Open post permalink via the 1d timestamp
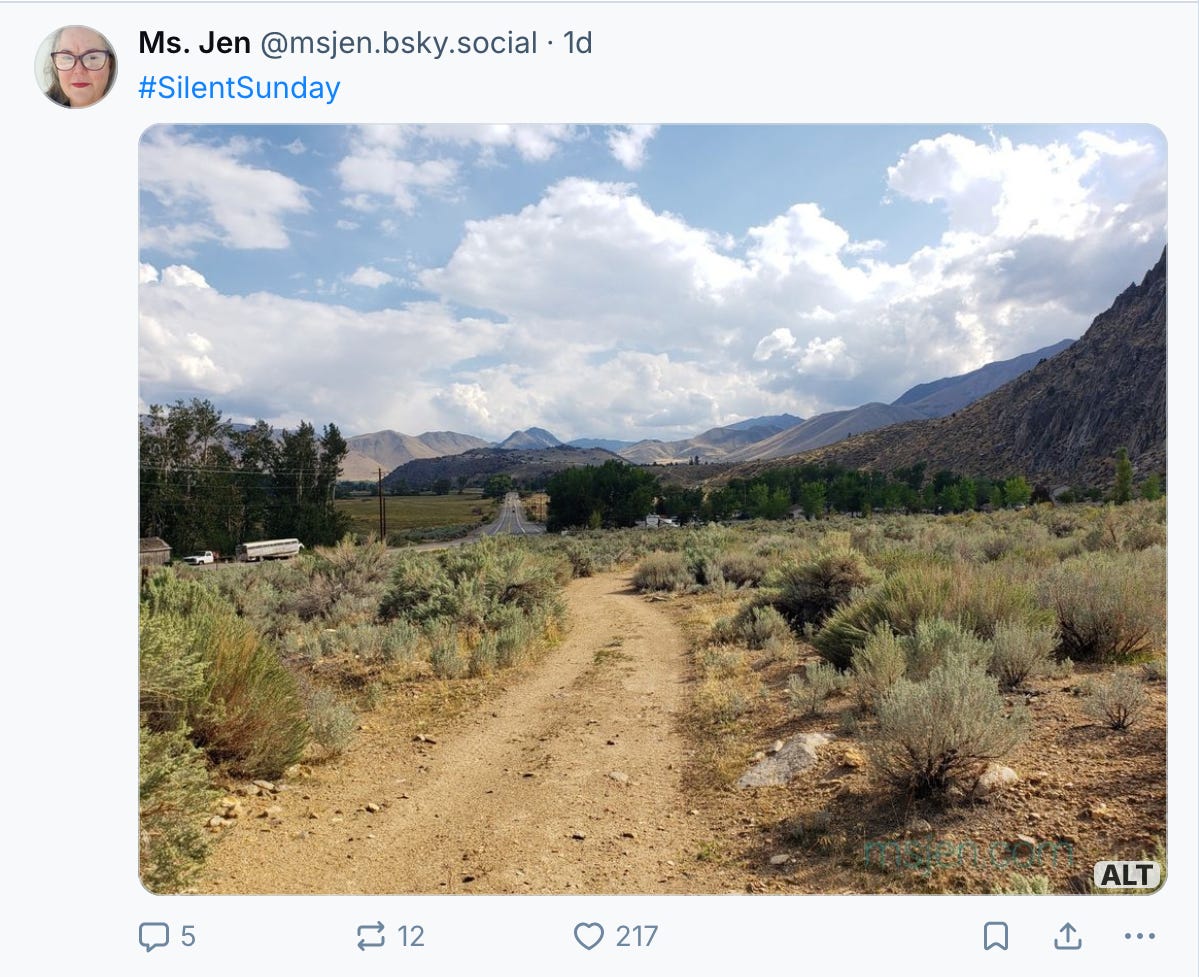Viewport: 1199px width, 977px height. pos(578,43)
